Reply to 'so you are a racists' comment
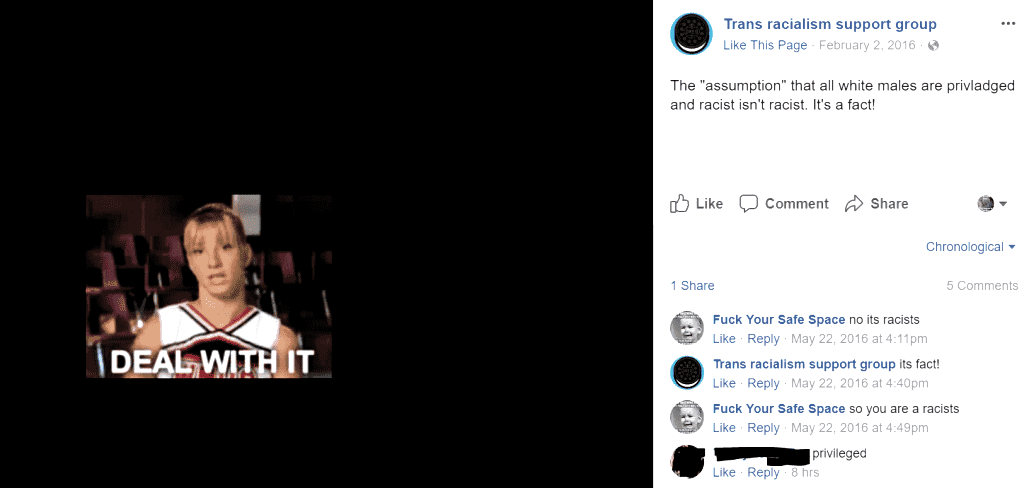 pos(763,427)
